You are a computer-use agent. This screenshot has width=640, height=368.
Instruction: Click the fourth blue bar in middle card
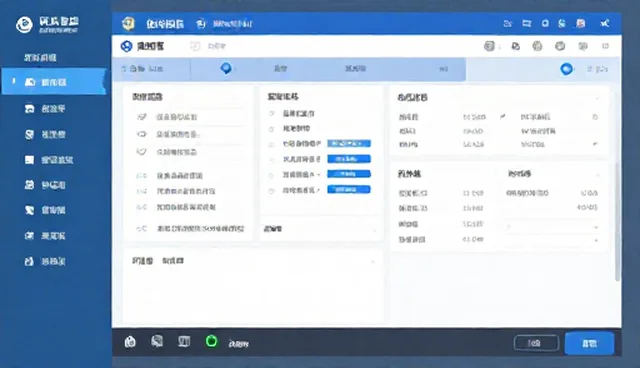click(349, 190)
